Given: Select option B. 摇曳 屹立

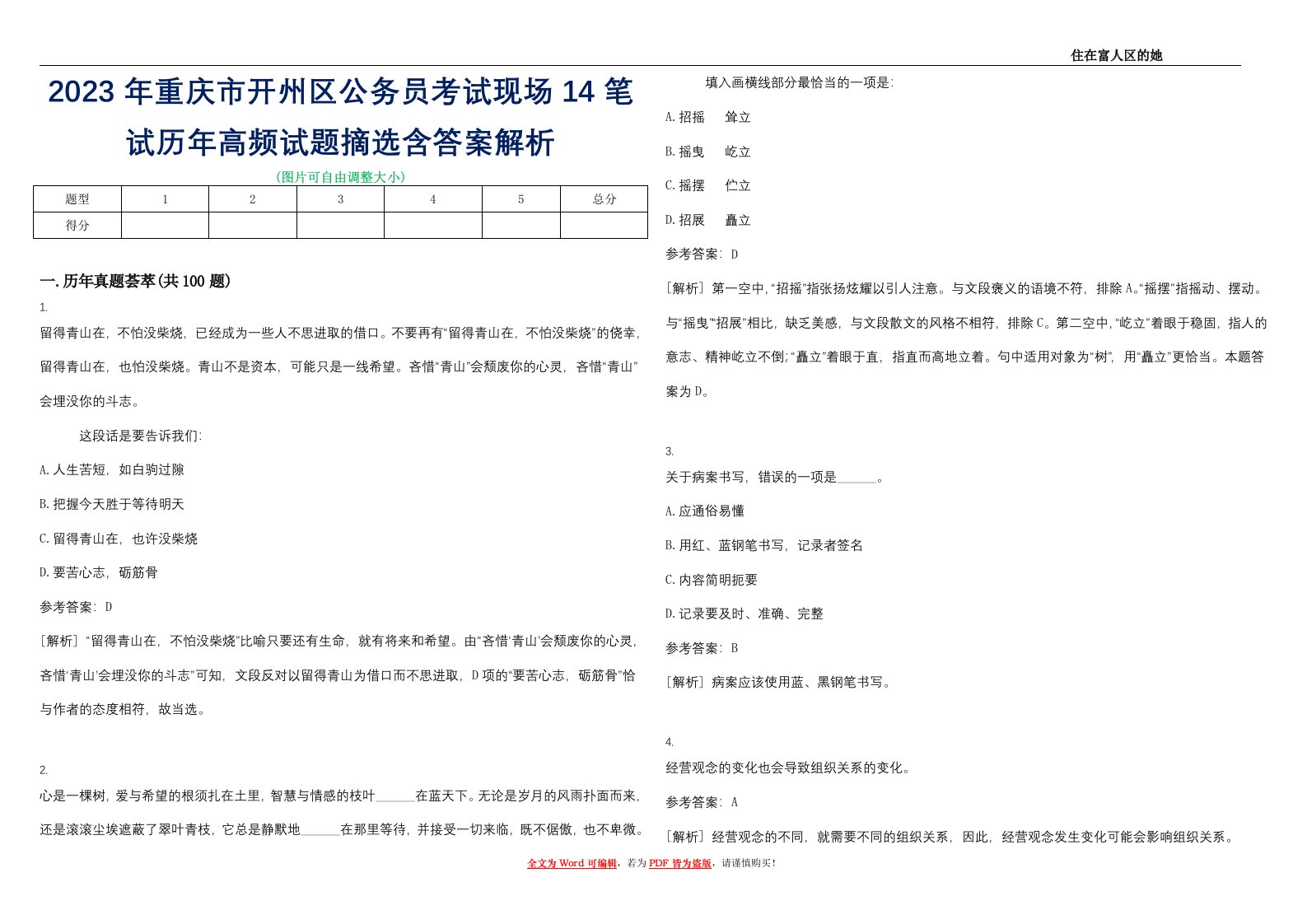Looking at the screenshot, I should pos(708,152).
